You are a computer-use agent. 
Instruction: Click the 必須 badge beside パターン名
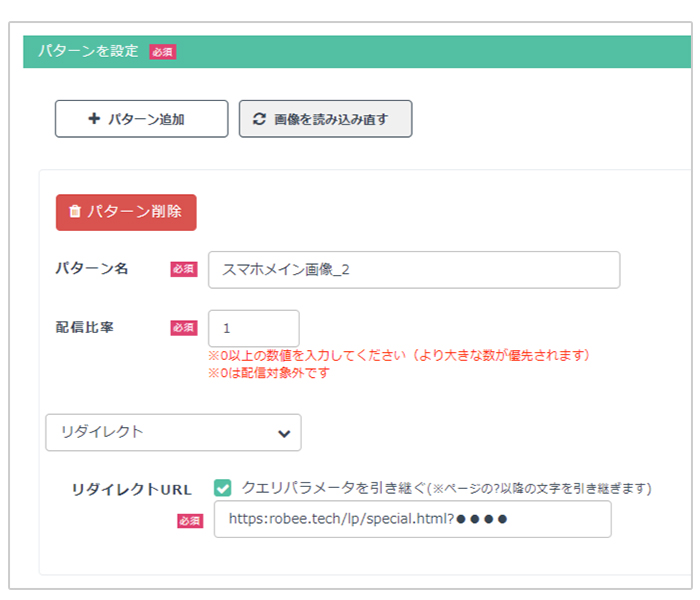[184, 269]
